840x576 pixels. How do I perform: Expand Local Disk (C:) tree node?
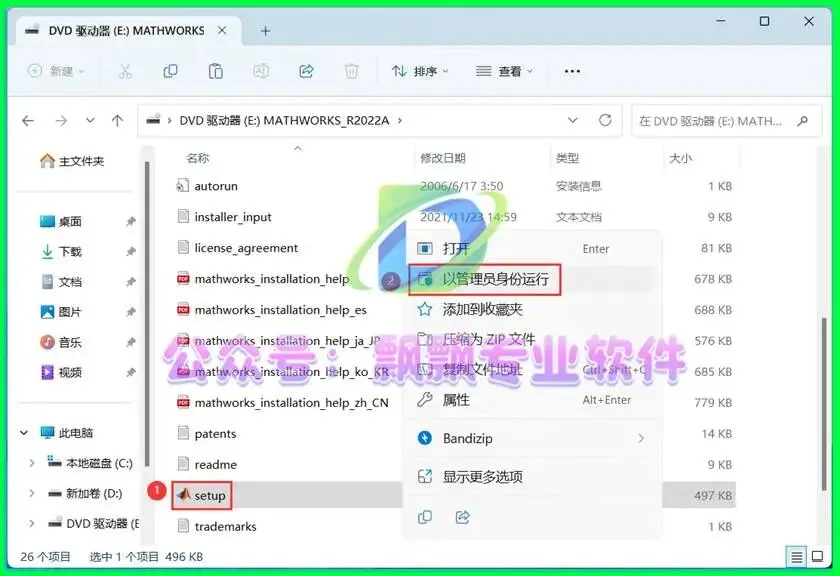tap(32, 463)
